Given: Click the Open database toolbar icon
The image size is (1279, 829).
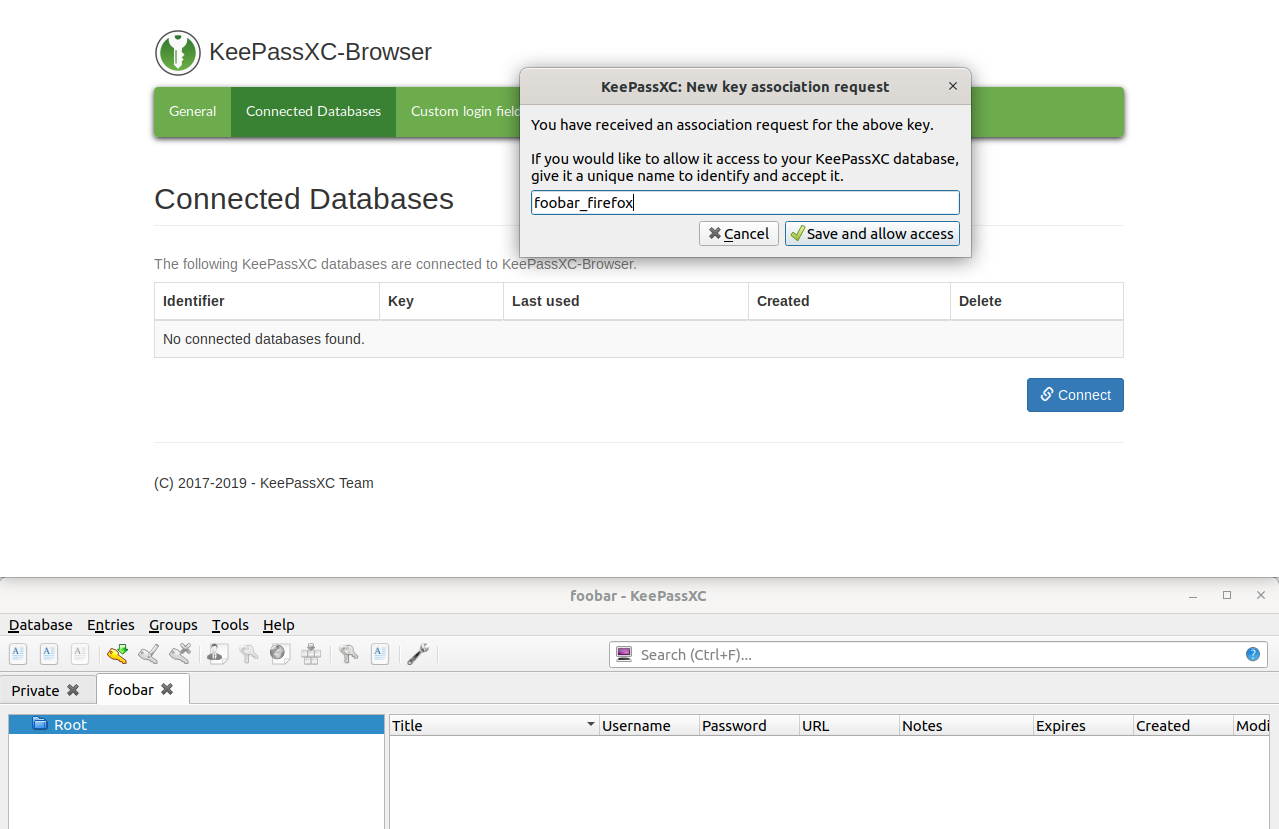Looking at the screenshot, I should 49,654.
